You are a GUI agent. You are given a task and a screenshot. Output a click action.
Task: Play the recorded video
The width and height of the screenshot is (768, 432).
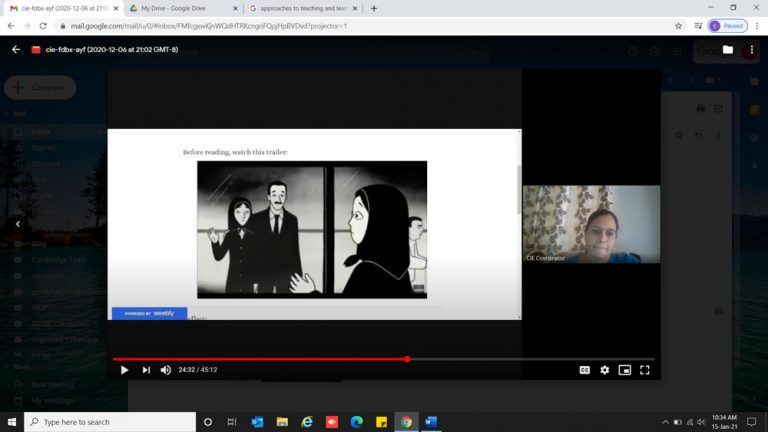124,370
